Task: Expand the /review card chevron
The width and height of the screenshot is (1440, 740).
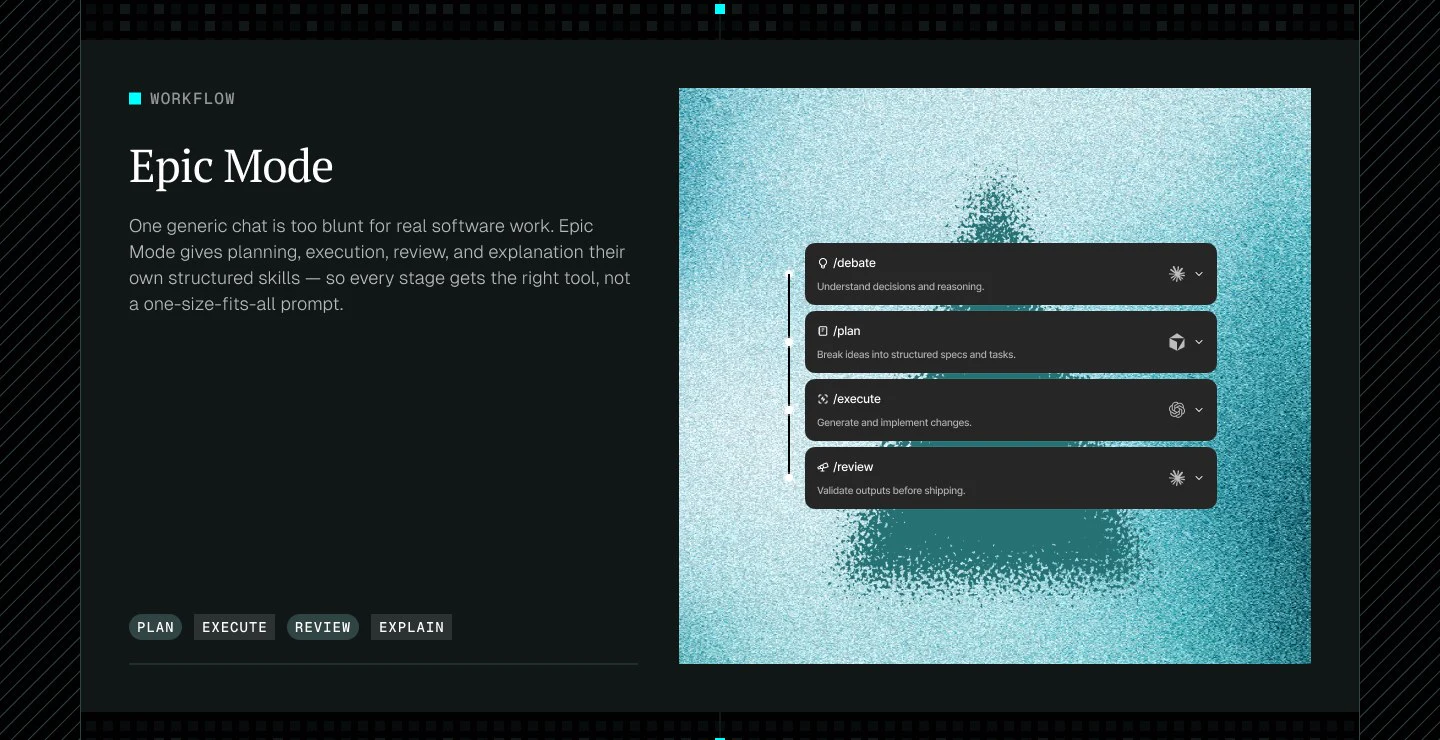Action: pos(1199,478)
